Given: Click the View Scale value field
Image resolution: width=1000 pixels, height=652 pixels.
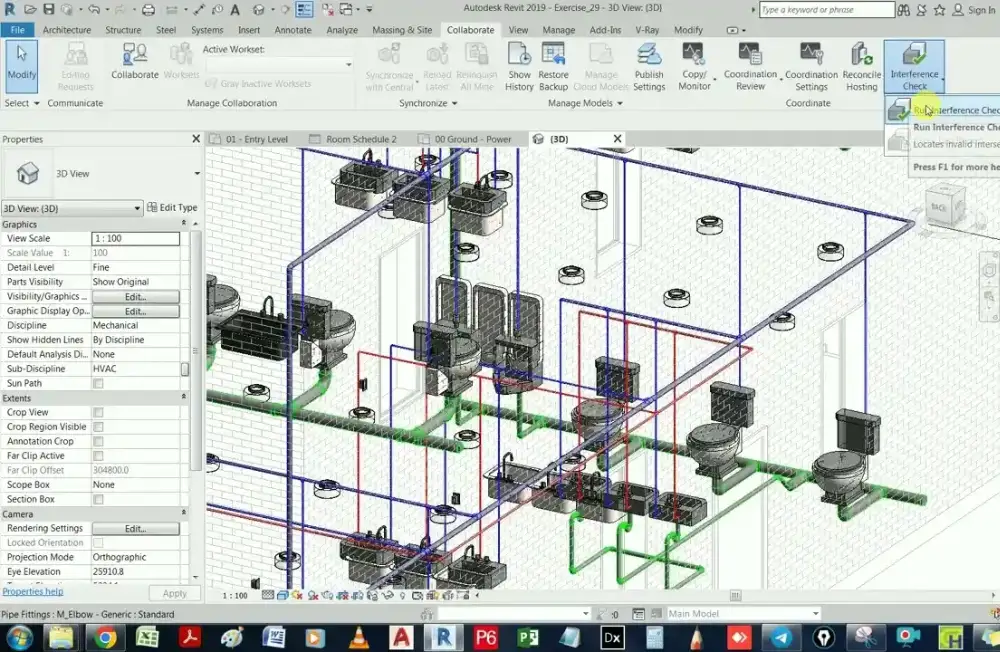Looking at the screenshot, I should [x=135, y=239].
